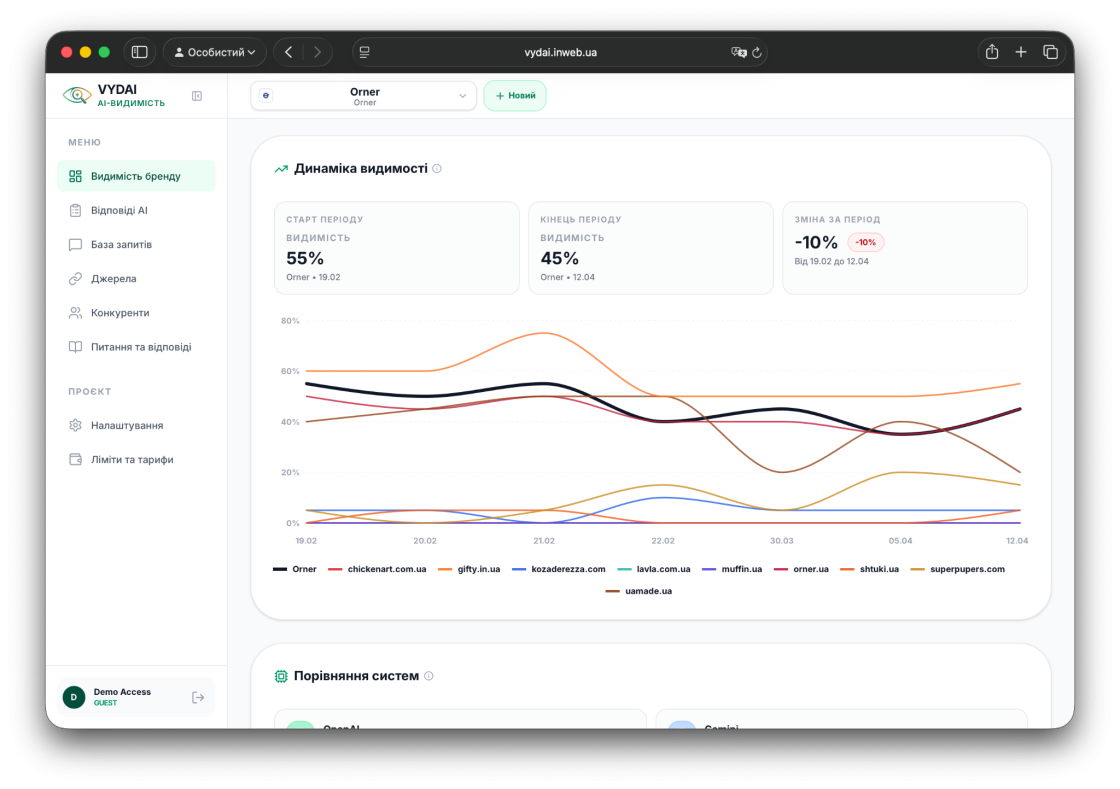The width and height of the screenshot is (1120, 789).
Task: Click the Ліміти та тарифи wallet icon
Action: tap(75, 459)
